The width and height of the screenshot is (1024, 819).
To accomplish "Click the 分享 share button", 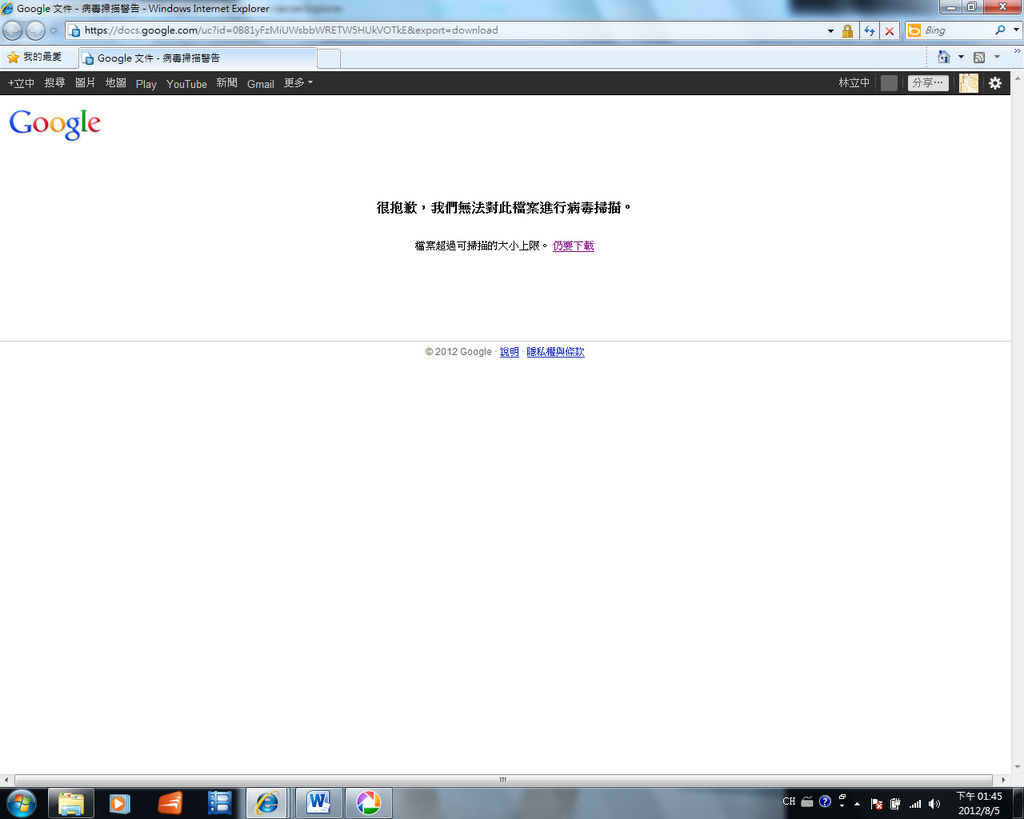I will (928, 83).
